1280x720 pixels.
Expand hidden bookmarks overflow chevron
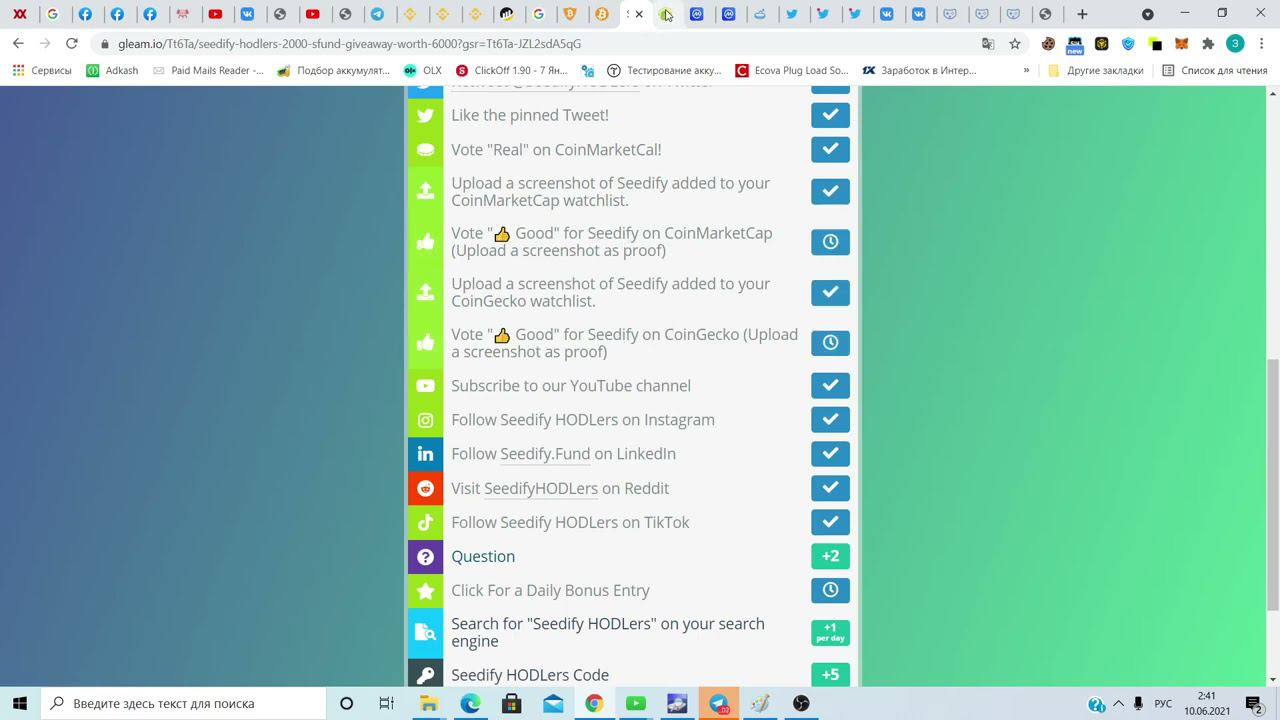(1026, 71)
